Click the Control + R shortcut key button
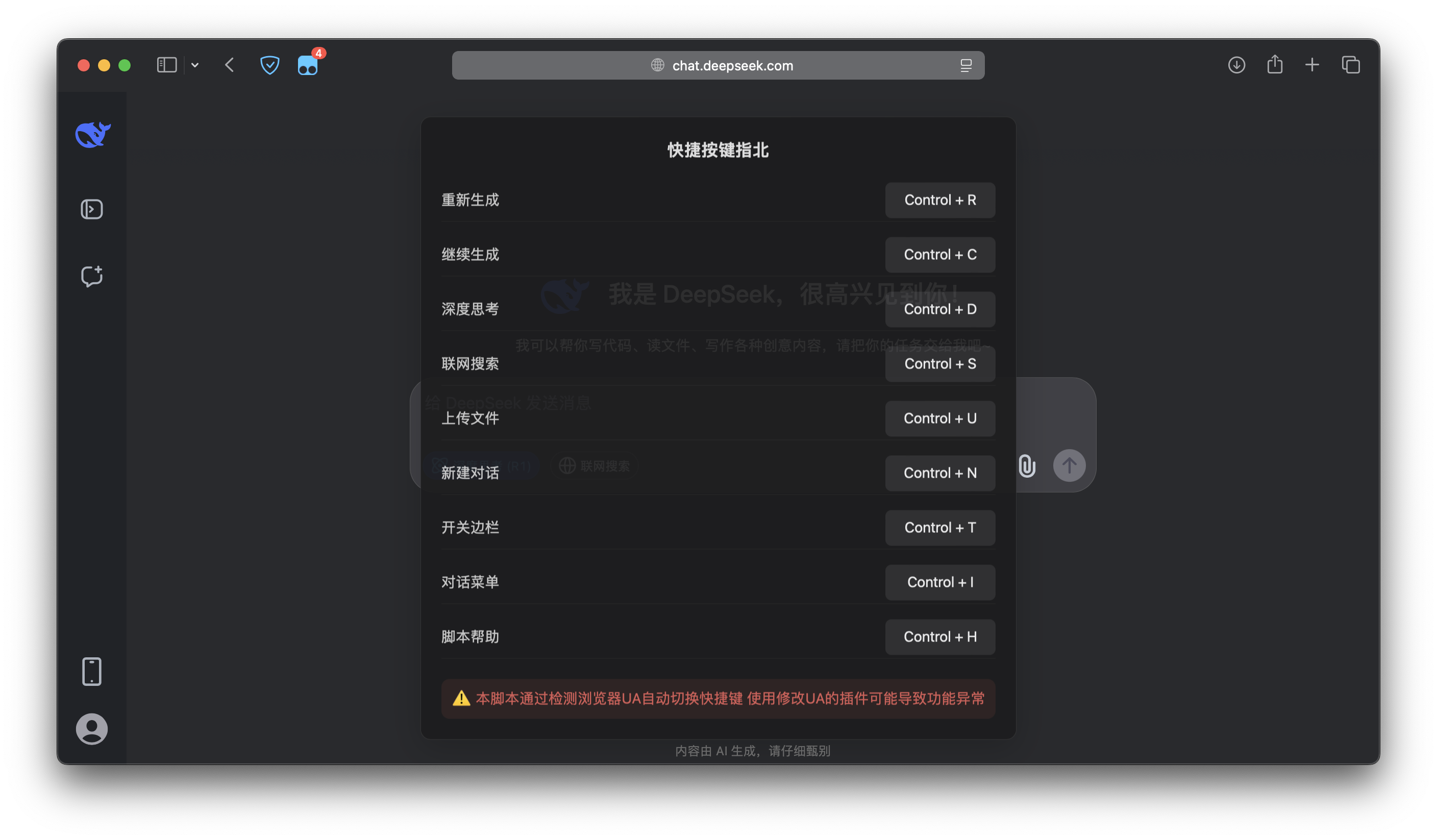The height and width of the screenshot is (840, 1437). pyautogui.click(x=940, y=200)
